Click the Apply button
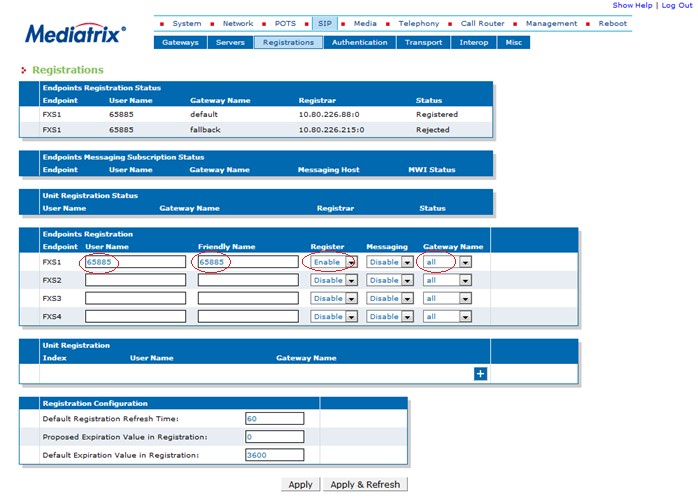The width and height of the screenshot is (698, 501). pyautogui.click(x=300, y=485)
